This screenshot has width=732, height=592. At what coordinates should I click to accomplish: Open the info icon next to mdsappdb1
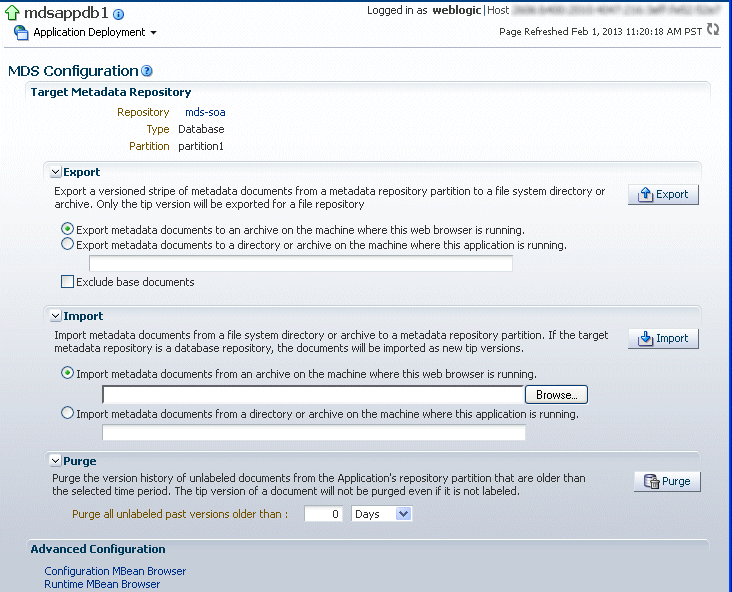click(x=119, y=14)
